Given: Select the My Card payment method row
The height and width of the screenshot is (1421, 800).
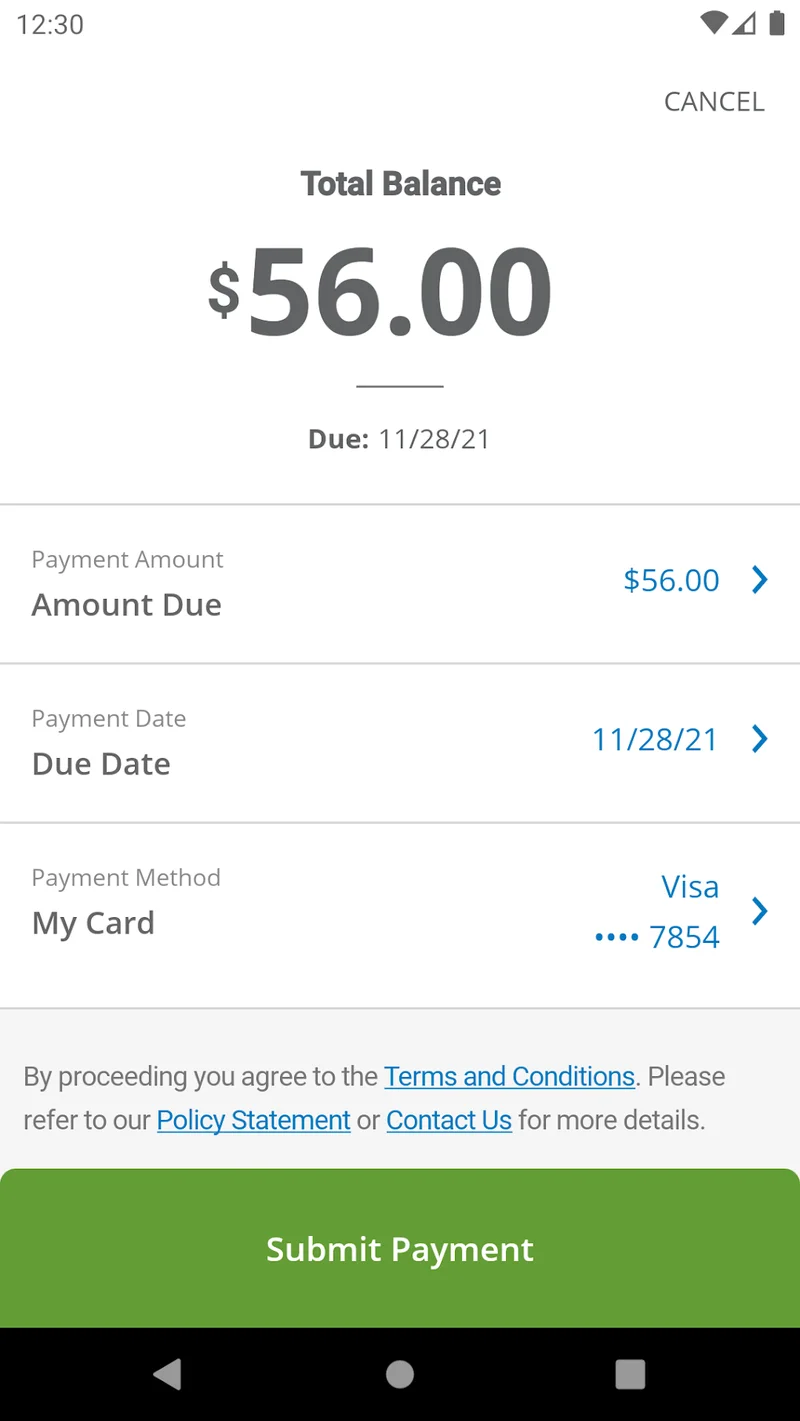Looking at the screenshot, I should pyautogui.click(x=93, y=923).
